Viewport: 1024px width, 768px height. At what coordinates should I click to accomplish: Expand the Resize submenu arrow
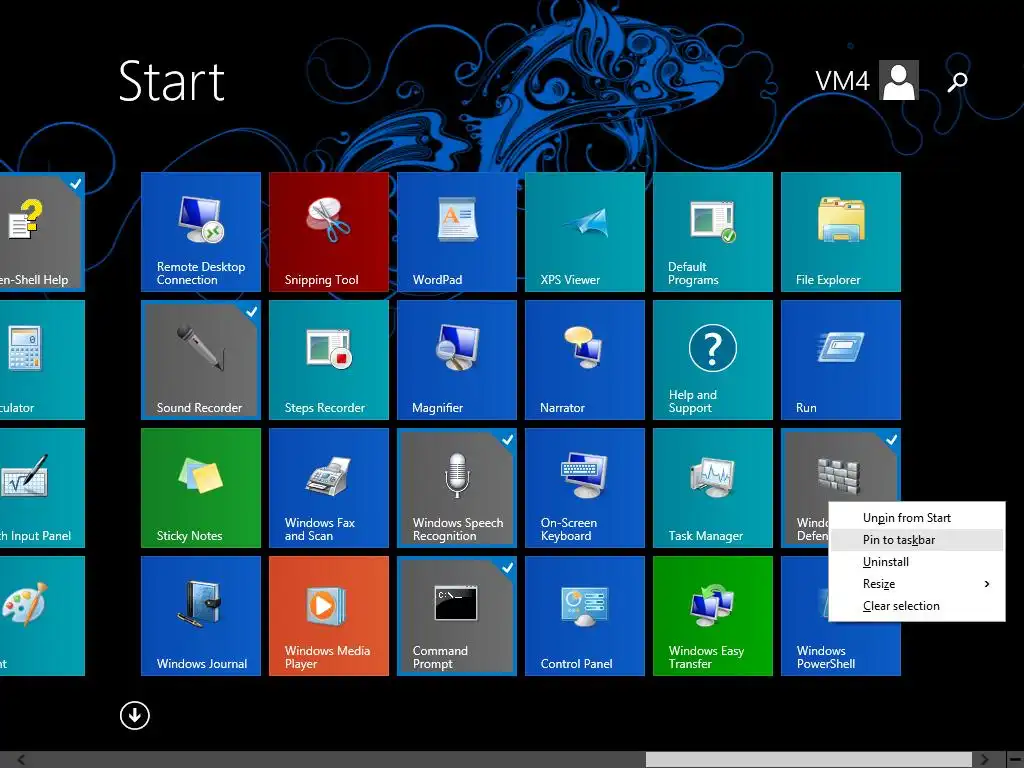[x=987, y=584]
